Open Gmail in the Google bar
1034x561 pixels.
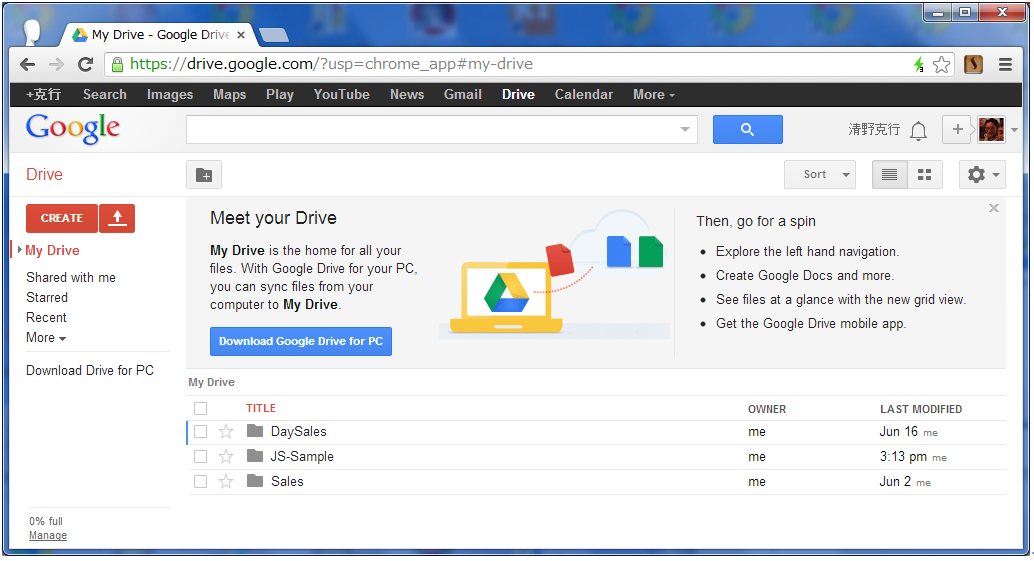(x=463, y=95)
